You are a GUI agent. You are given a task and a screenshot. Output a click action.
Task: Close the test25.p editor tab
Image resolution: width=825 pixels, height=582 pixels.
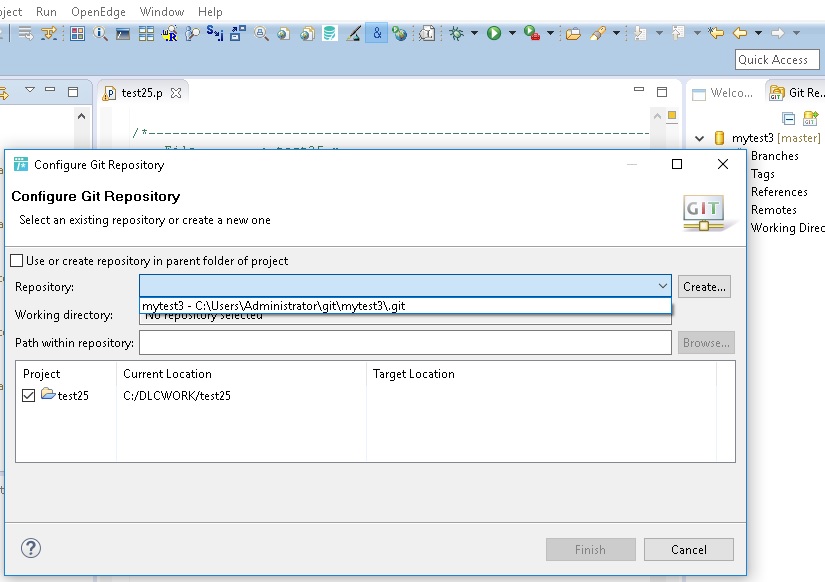(176, 93)
